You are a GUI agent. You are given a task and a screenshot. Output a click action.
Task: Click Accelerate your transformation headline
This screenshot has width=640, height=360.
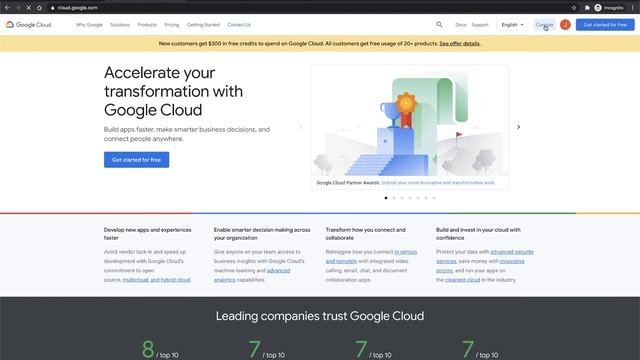click(x=173, y=91)
